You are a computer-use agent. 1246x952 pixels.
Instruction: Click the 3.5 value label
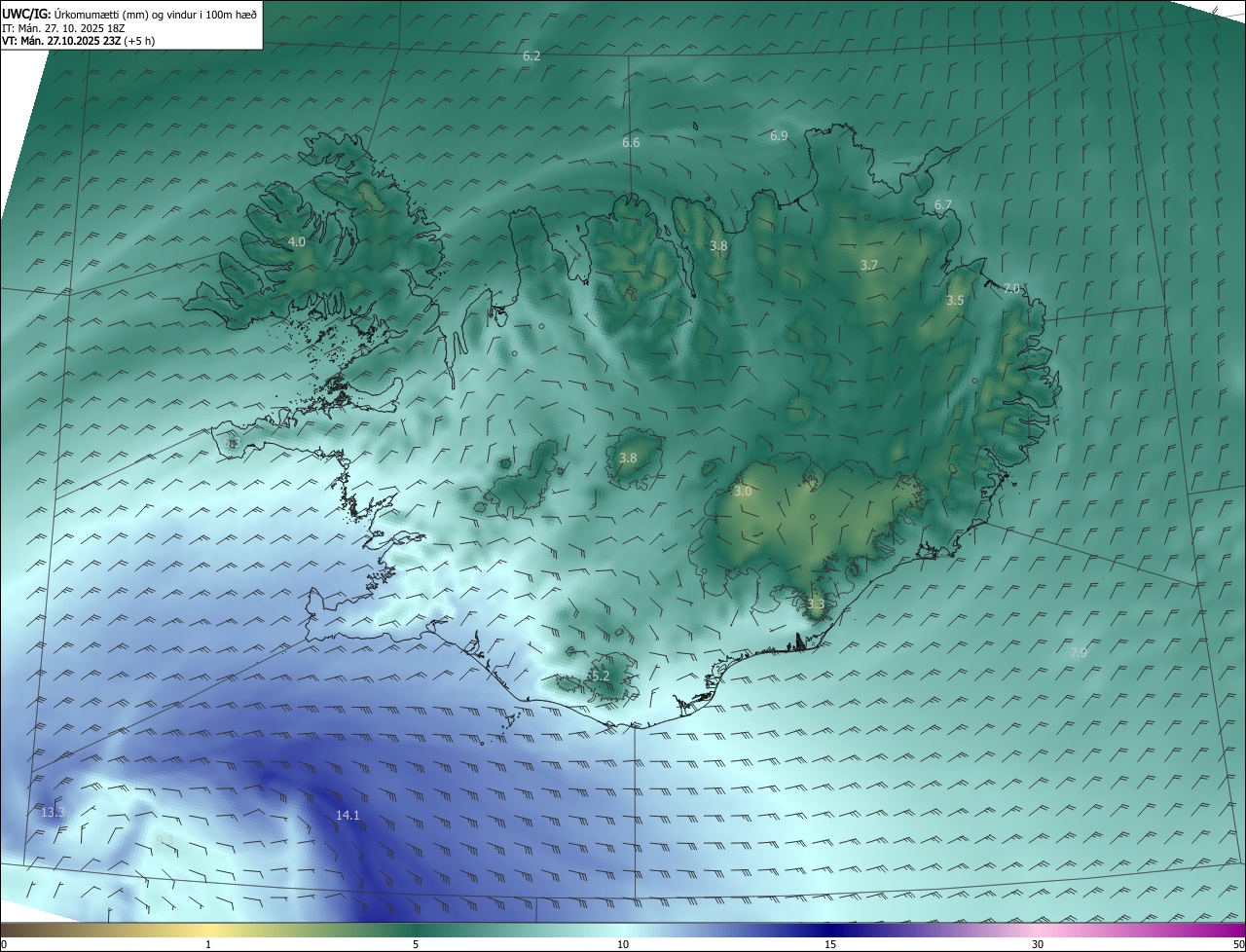point(955,301)
